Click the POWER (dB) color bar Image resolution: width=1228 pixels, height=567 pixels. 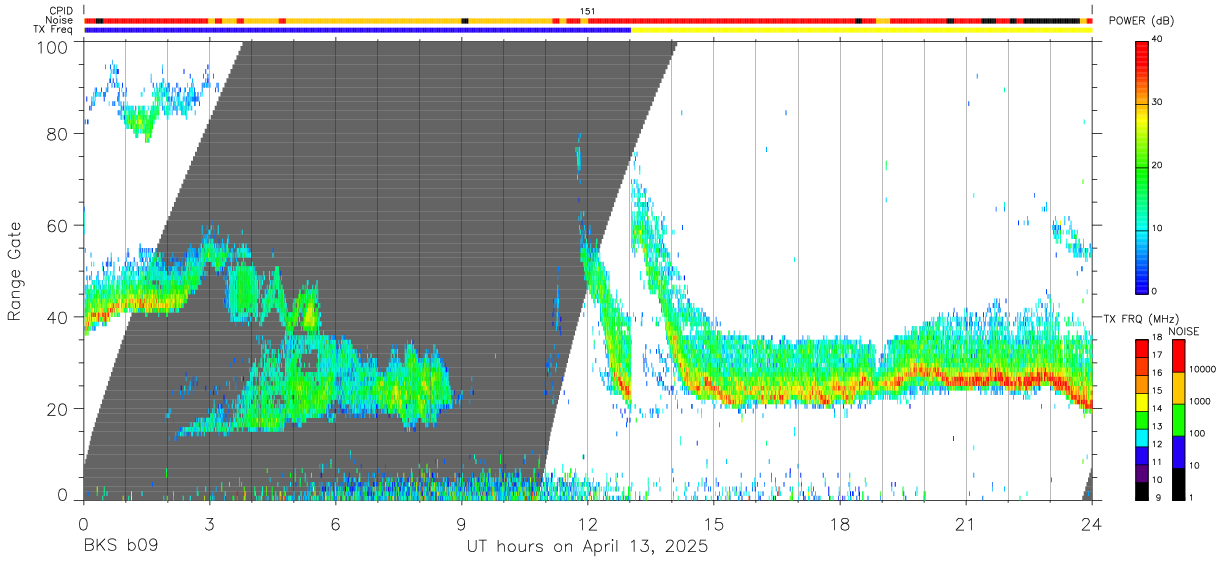click(x=1143, y=166)
